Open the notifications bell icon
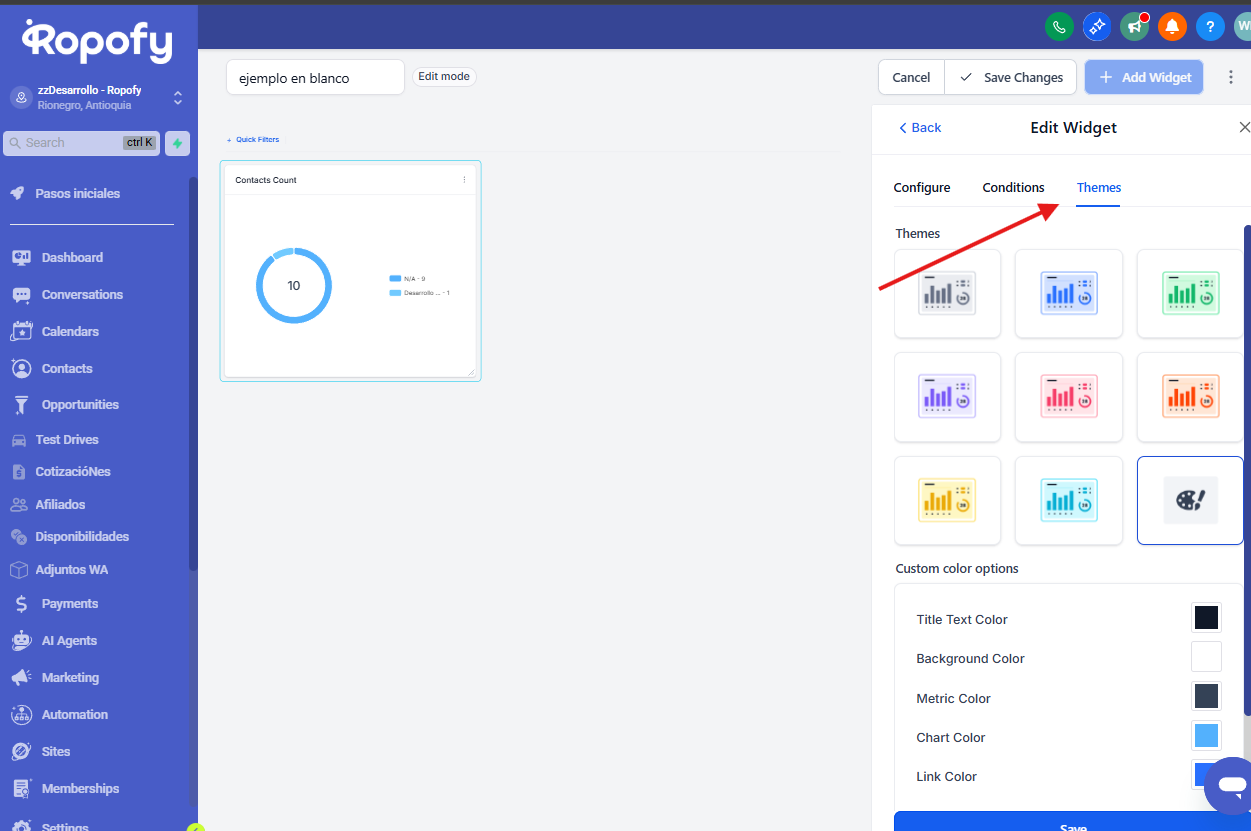1251x831 pixels. (1172, 27)
